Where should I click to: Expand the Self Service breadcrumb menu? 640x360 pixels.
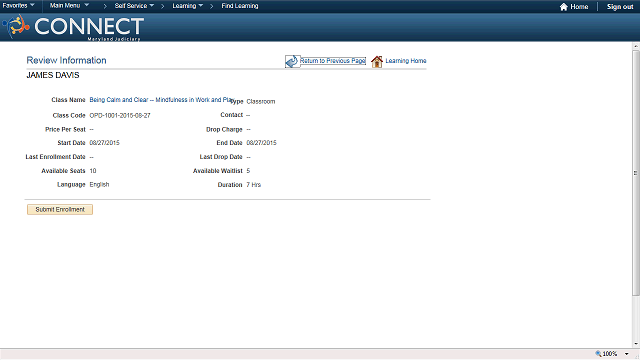134,6
